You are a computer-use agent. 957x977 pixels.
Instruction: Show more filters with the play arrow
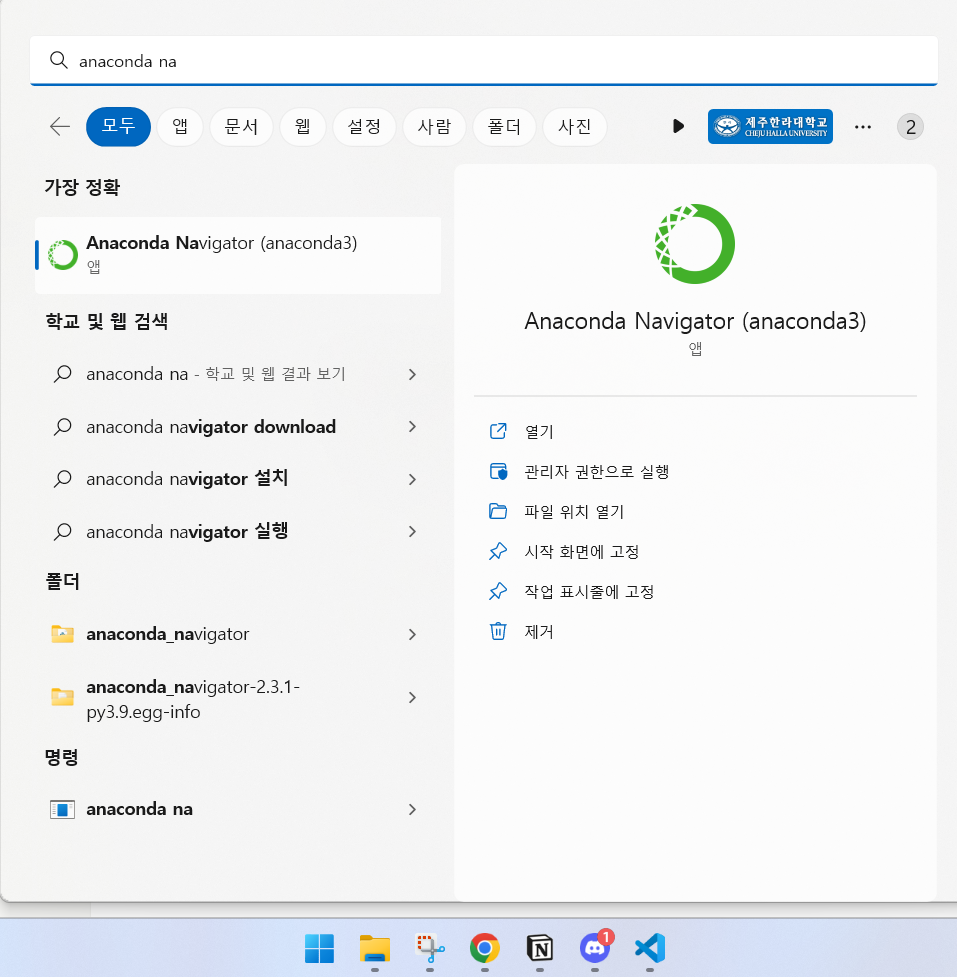[679, 127]
